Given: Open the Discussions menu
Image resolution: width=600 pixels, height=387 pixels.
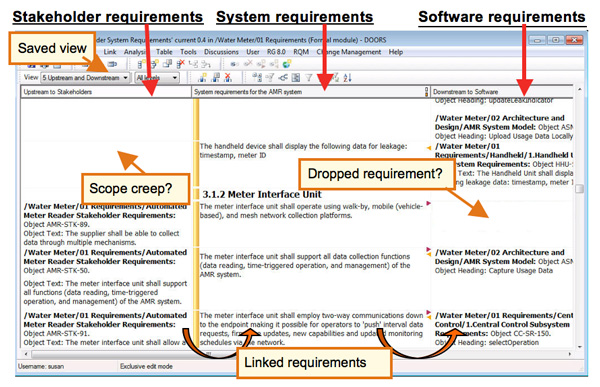Looking at the screenshot, I should click(221, 52).
